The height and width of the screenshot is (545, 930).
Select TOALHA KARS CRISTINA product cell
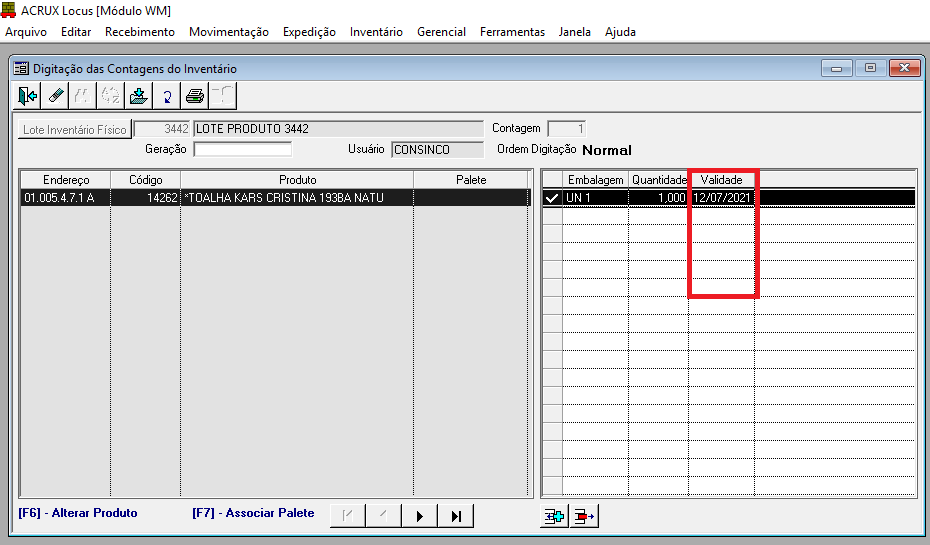click(x=297, y=197)
